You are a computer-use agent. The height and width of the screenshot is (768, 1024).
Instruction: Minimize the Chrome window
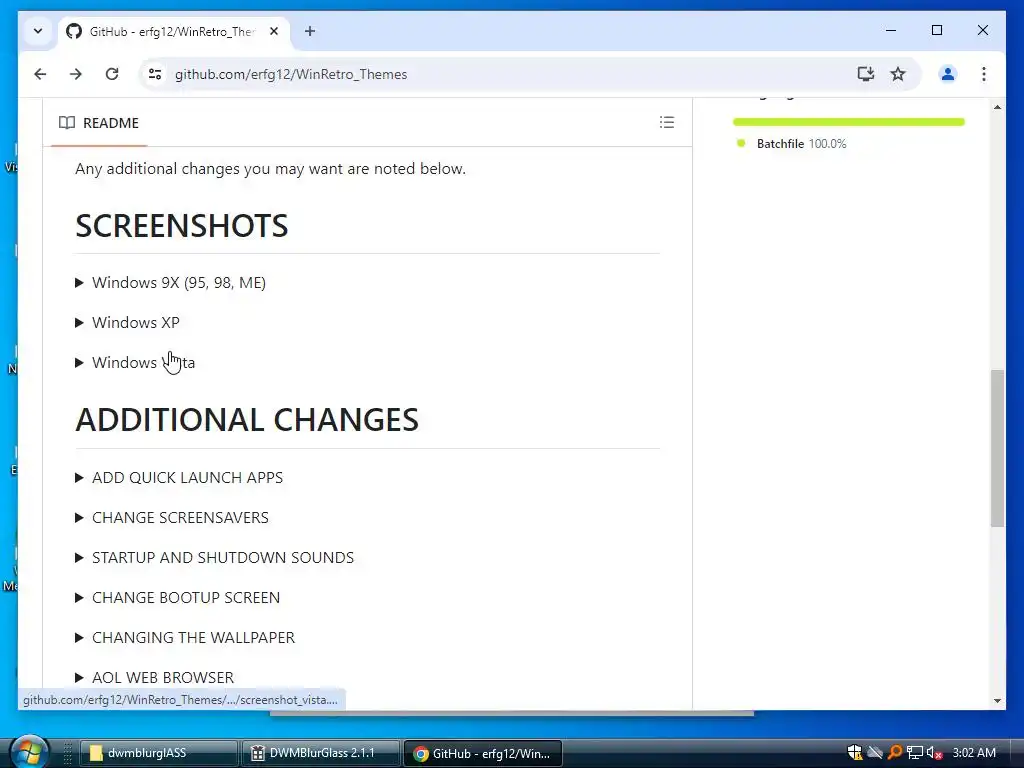[891, 30]
